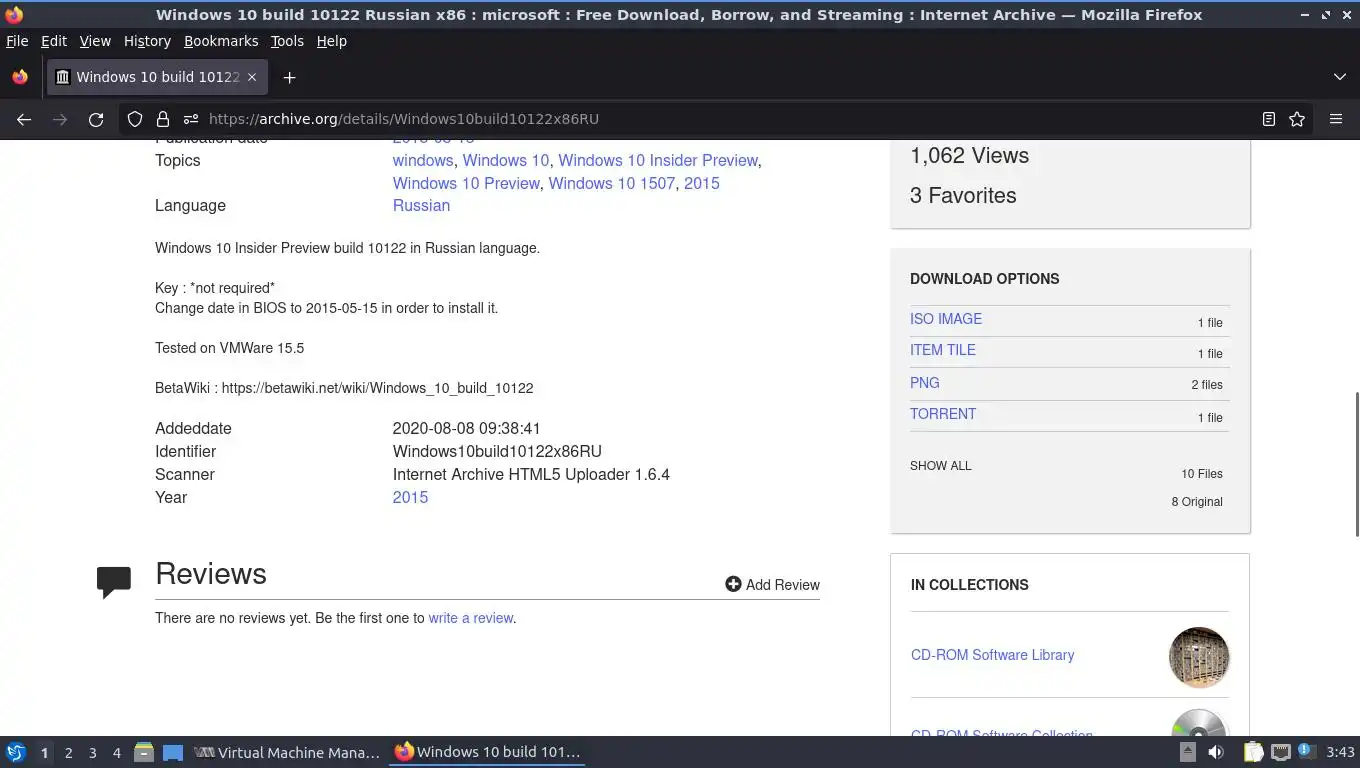Click the identifier 'Windows10build10122x86RU' text
Viewport: 1360px width, 768px height.
tap(497, 451)
